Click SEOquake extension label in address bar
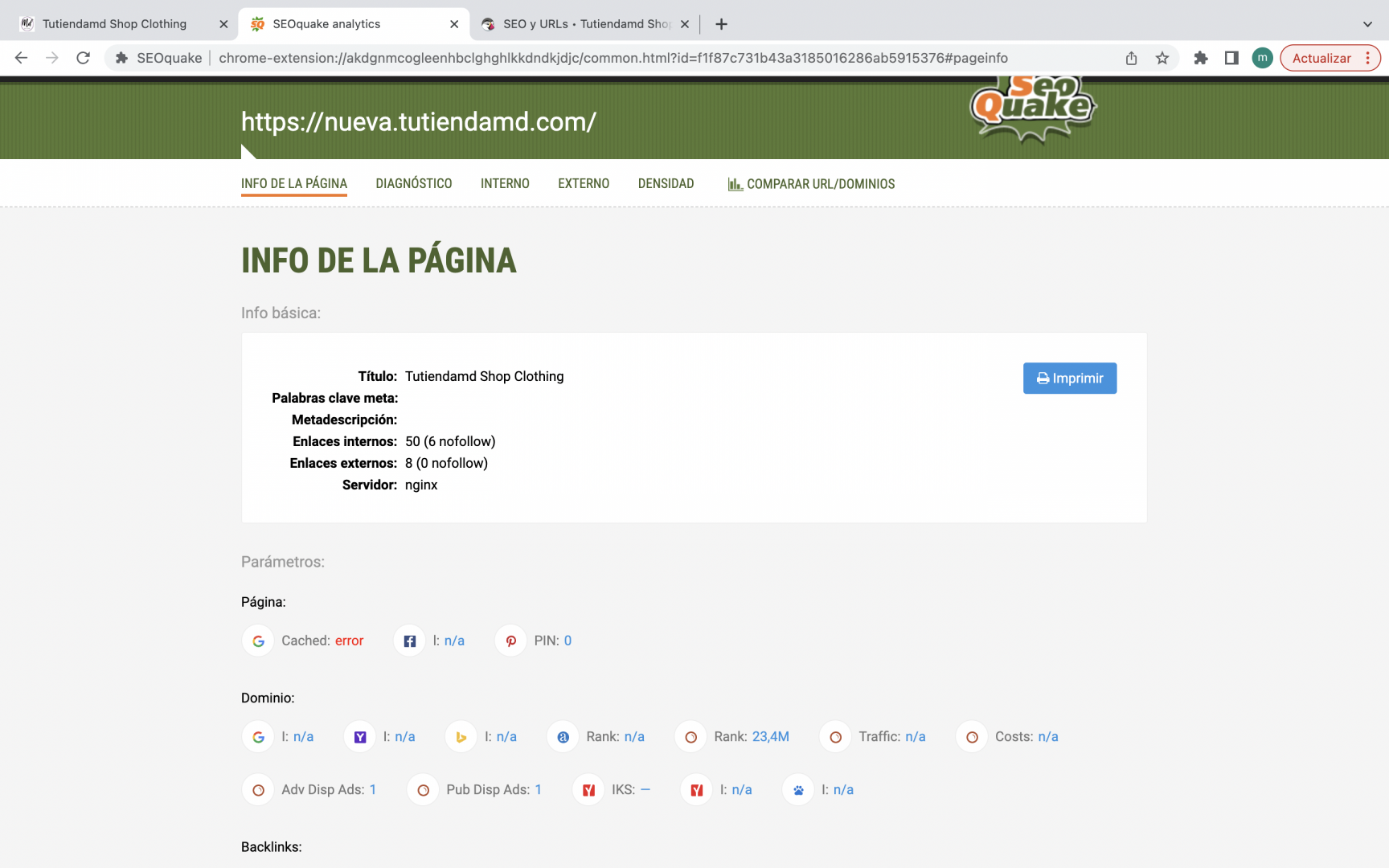The width and height of the screenshot is (1389, 868). click(159, 58)
